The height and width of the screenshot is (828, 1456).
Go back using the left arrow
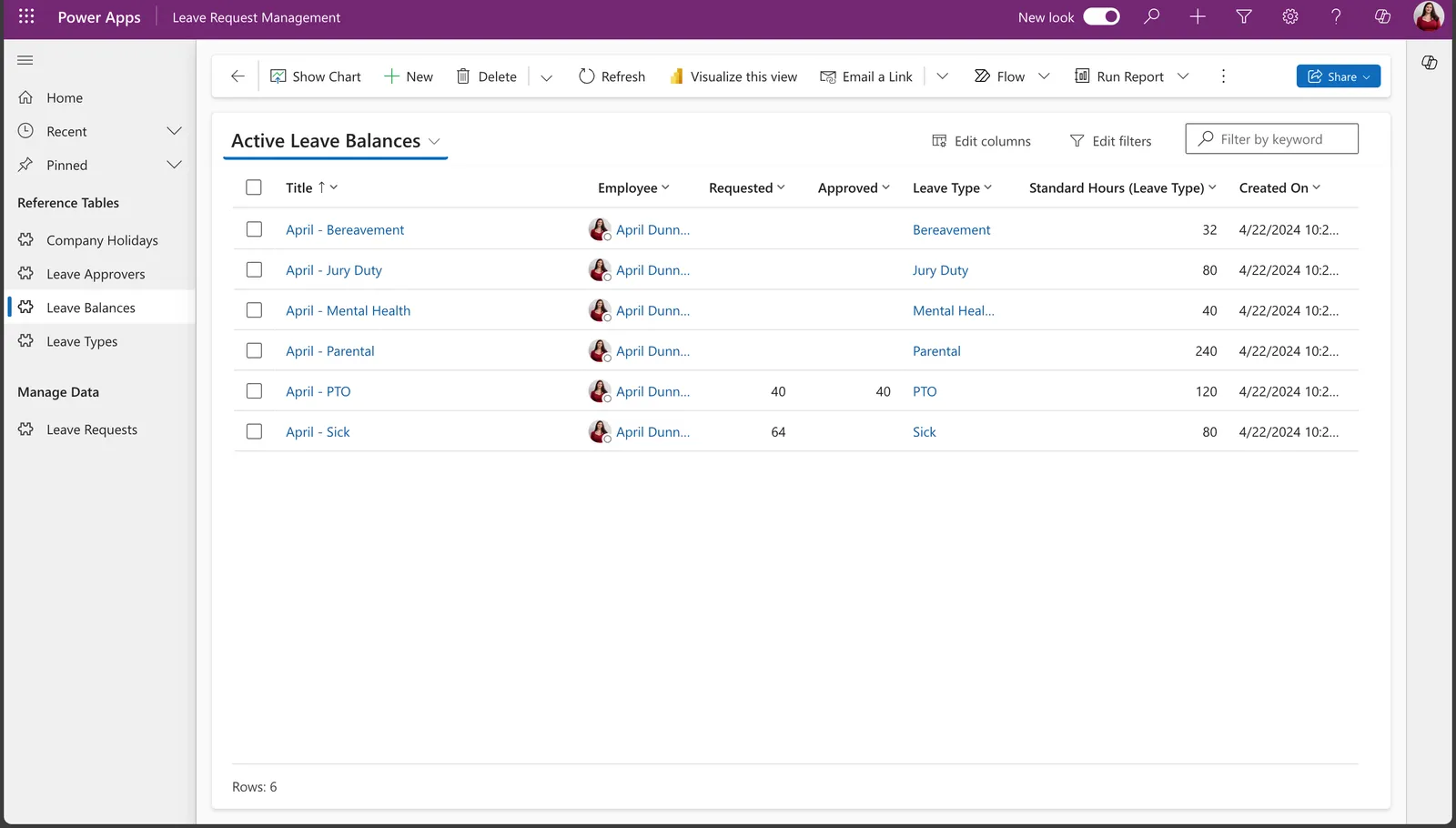point(238,76)
